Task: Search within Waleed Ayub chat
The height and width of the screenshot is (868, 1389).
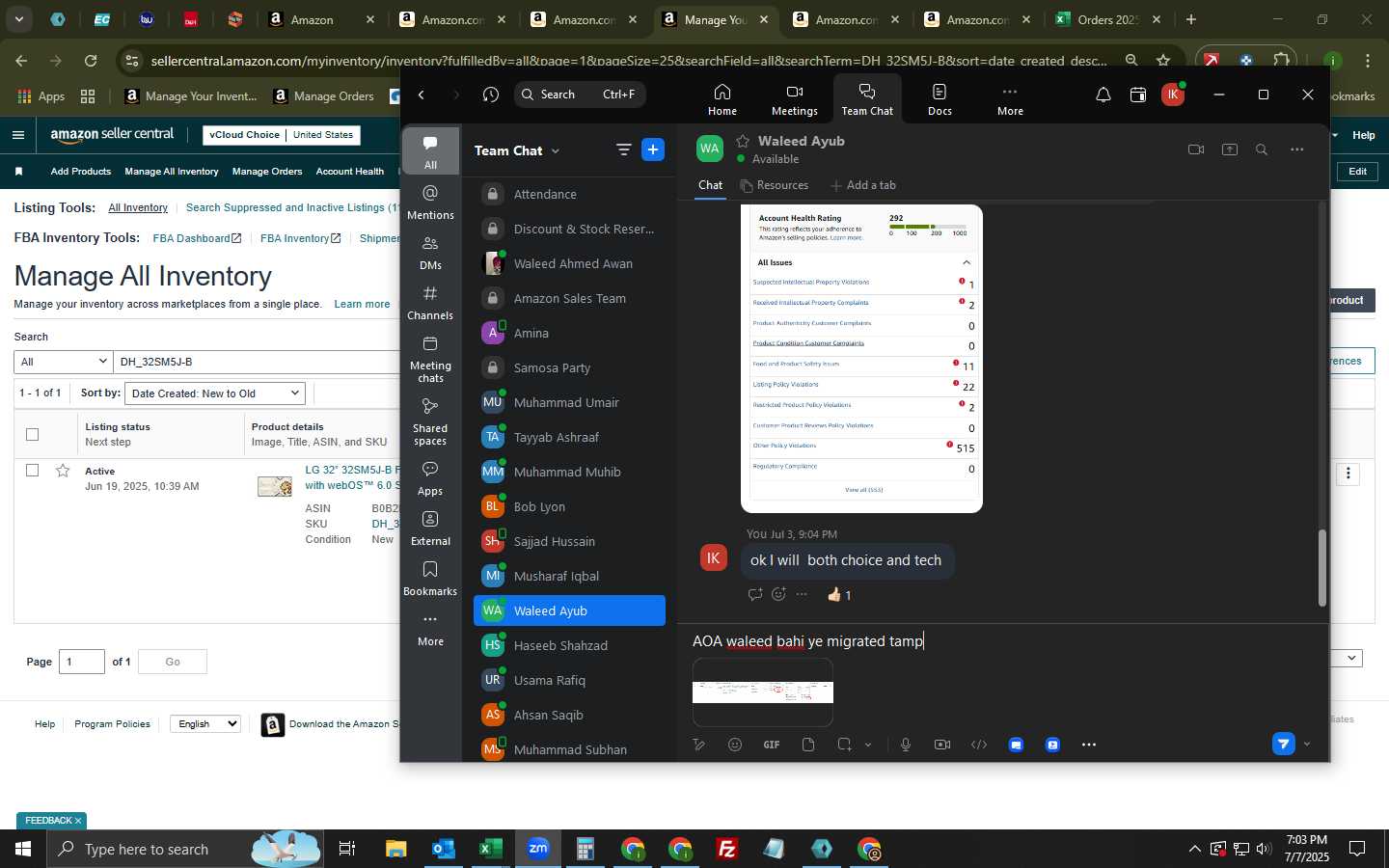Action: (x=1262, y=149)
